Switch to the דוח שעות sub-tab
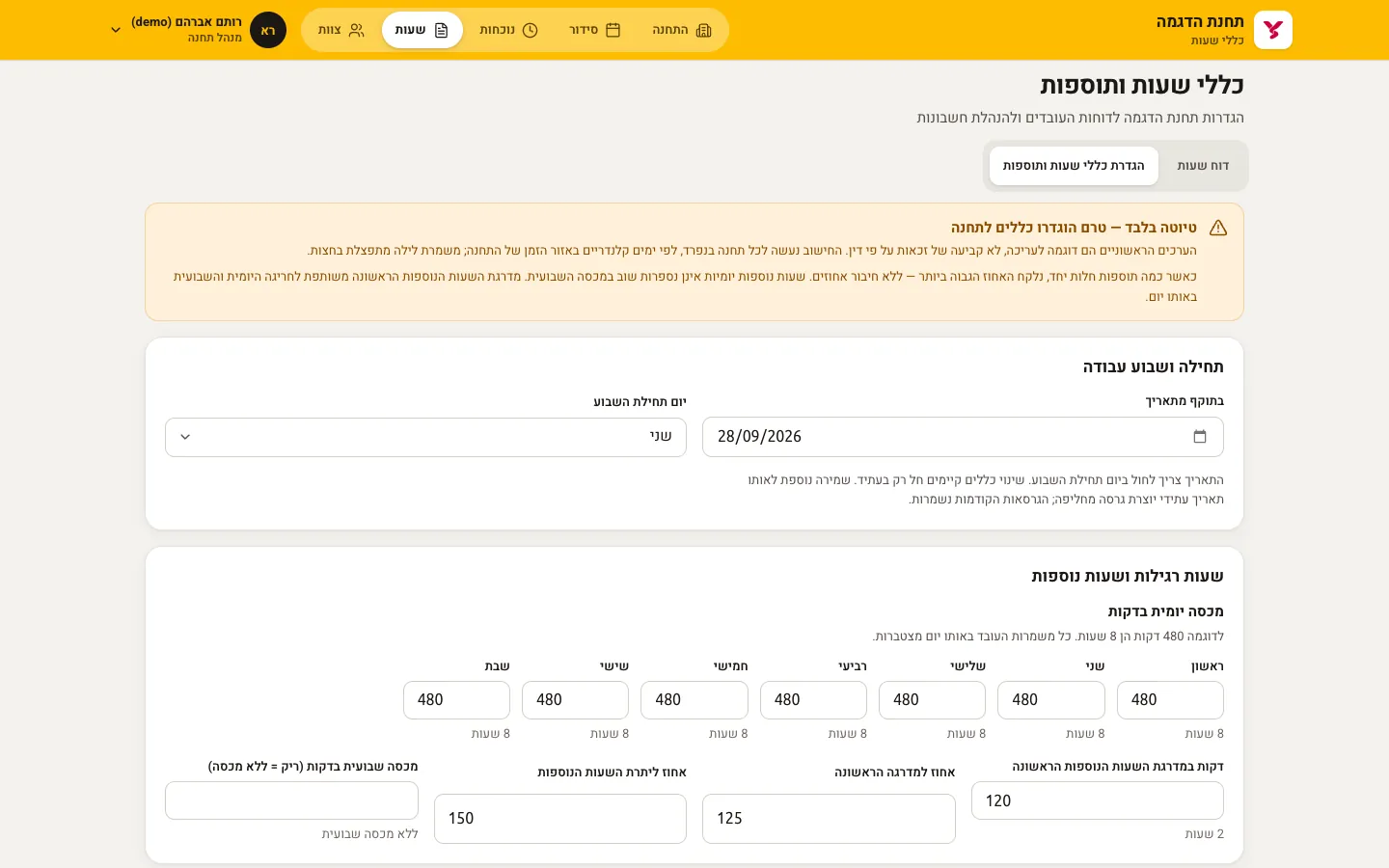The height and width of the screenshot is (868, 1389). [x=1203, y=166]
